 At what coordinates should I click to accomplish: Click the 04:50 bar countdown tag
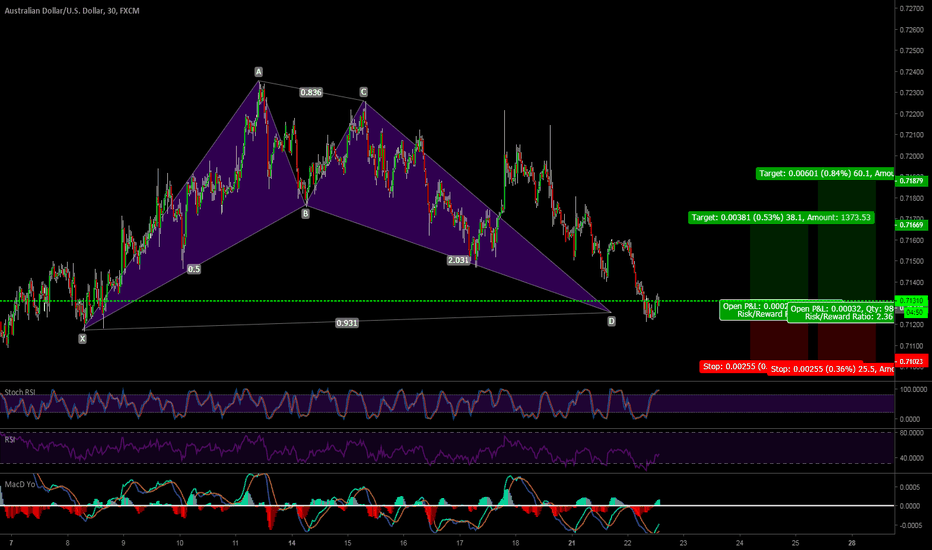[914, 312]
